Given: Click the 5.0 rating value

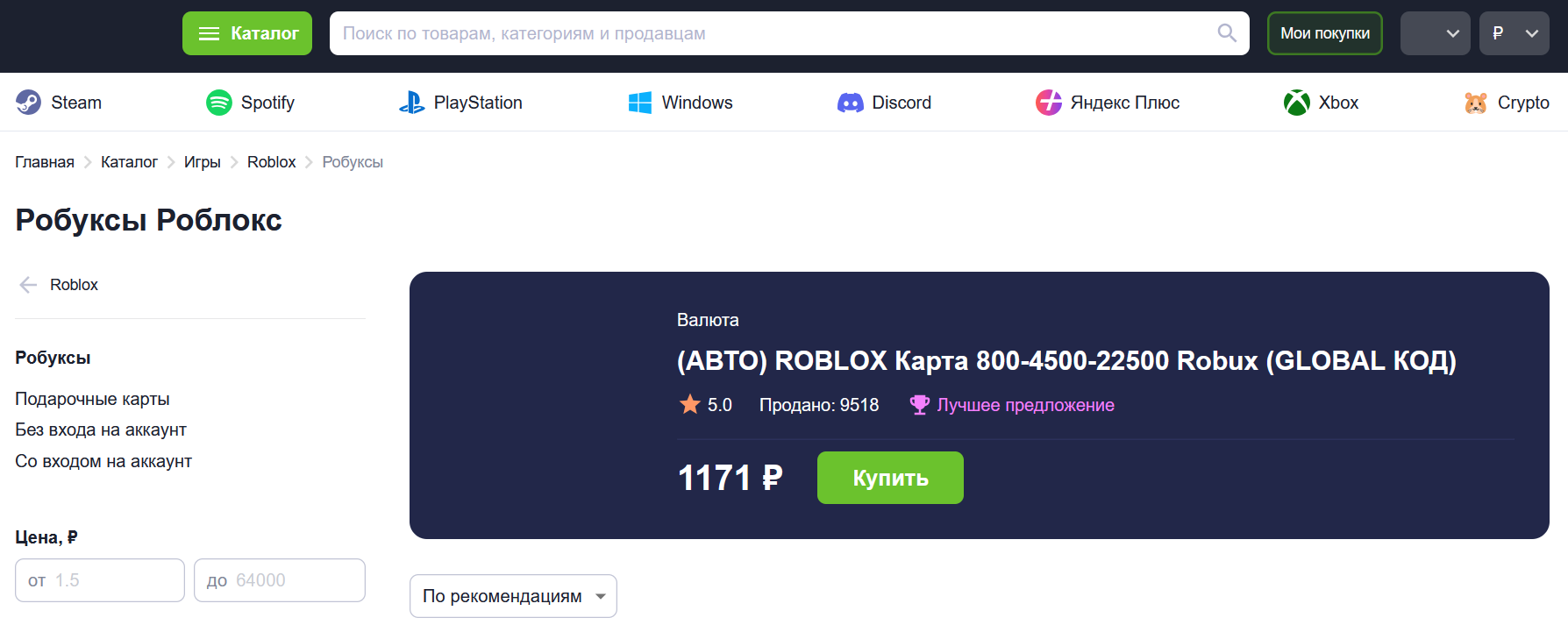Looking at the screenshot, I should 720,405.
